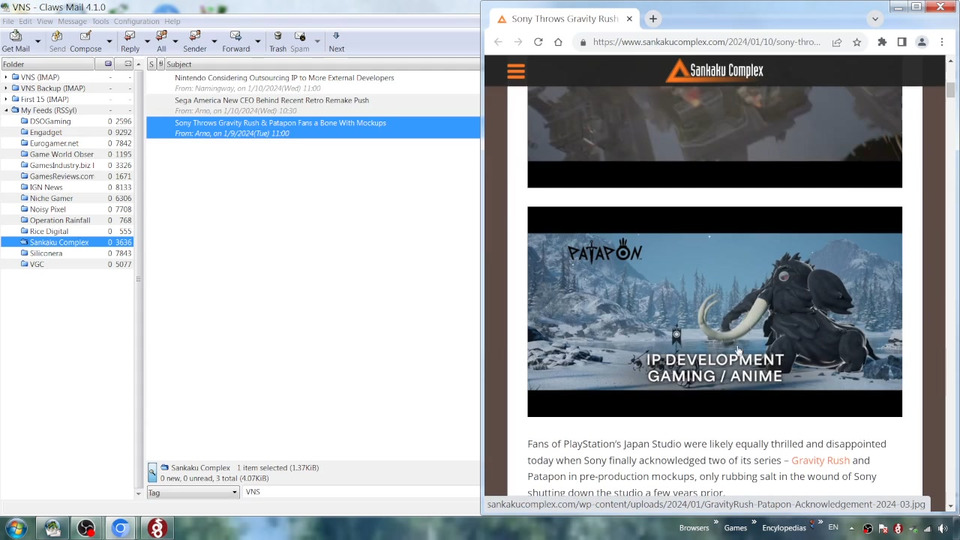The height and width of the screenshot is (540, 960).
Task: Expand the VNS (IMAP) folder tree
Action: pos(6,77)
